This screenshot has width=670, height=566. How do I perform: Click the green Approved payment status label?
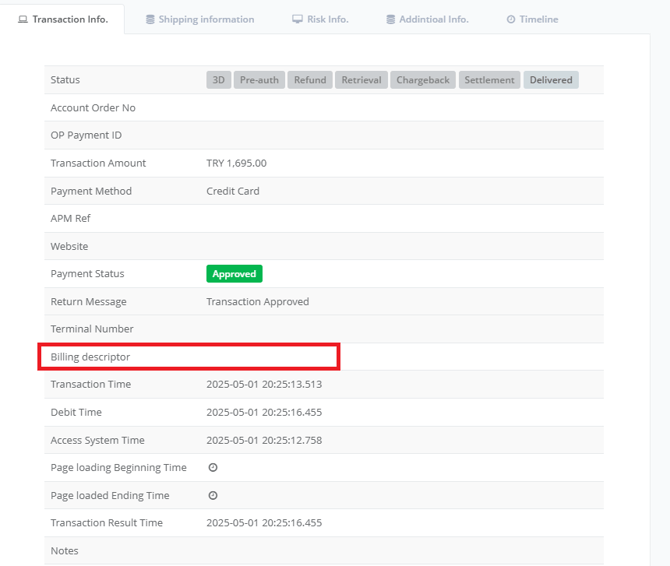point(234,274)
